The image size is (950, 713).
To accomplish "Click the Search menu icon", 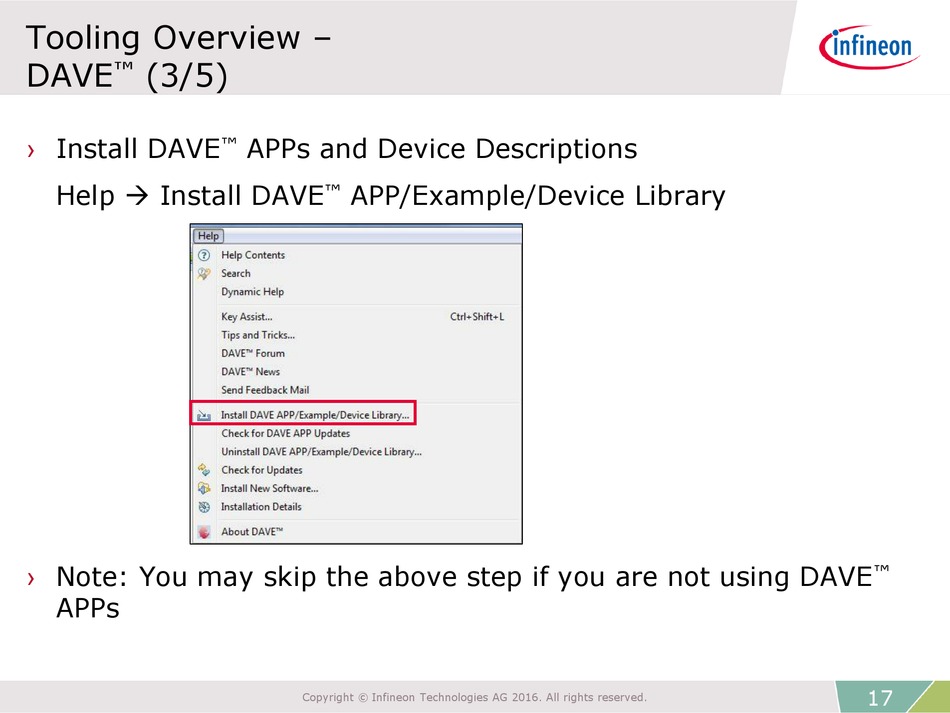I will [204, 274].
